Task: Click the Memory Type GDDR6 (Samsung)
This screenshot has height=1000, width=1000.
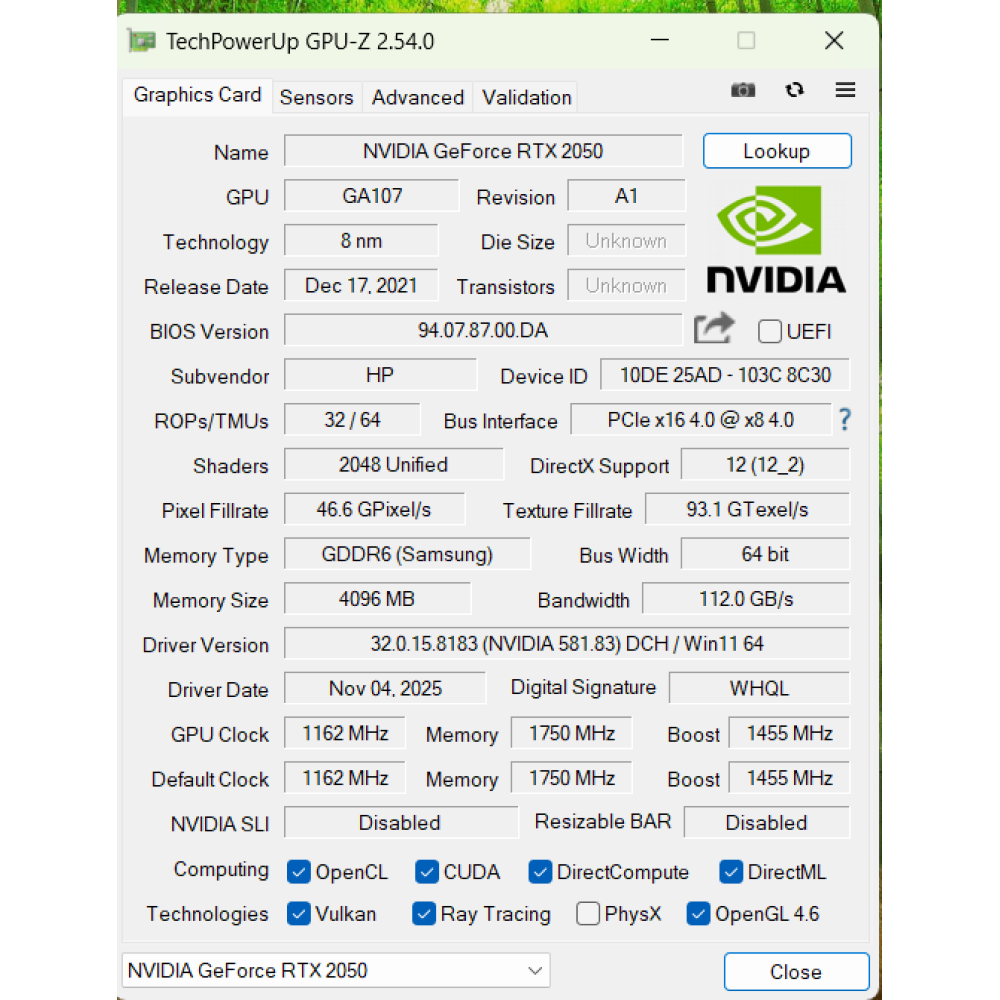Action: point(407,554)
